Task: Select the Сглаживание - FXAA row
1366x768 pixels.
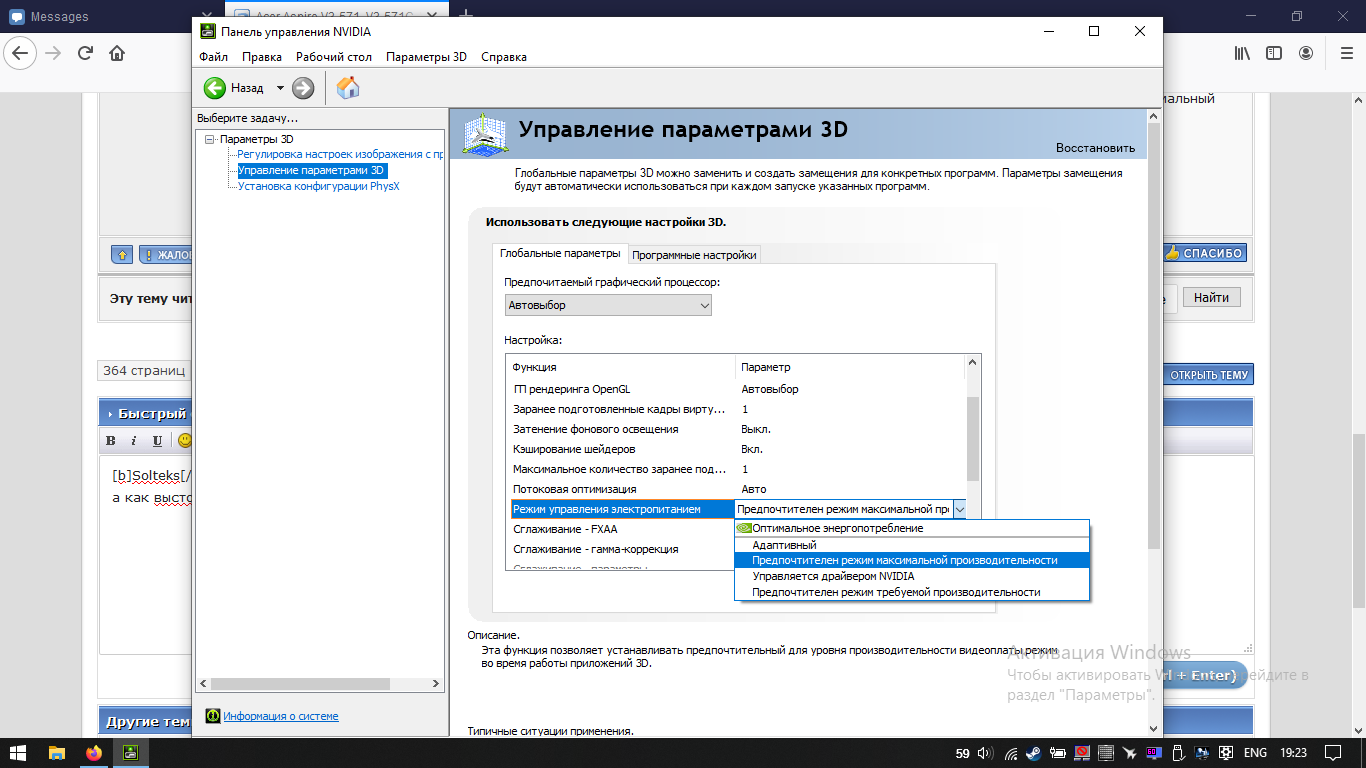Action: (623, 529)
